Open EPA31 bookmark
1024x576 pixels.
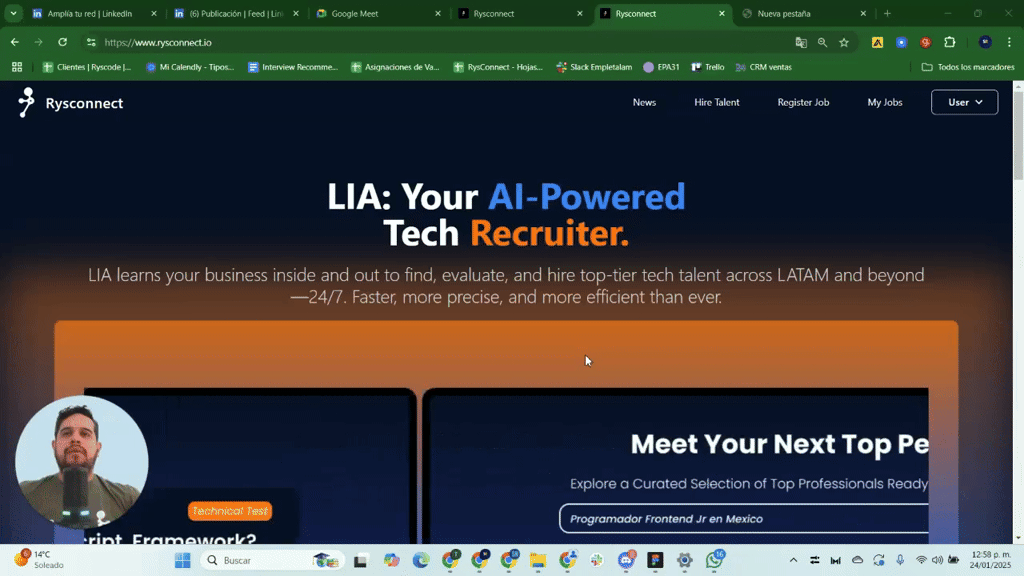(662, 67)
